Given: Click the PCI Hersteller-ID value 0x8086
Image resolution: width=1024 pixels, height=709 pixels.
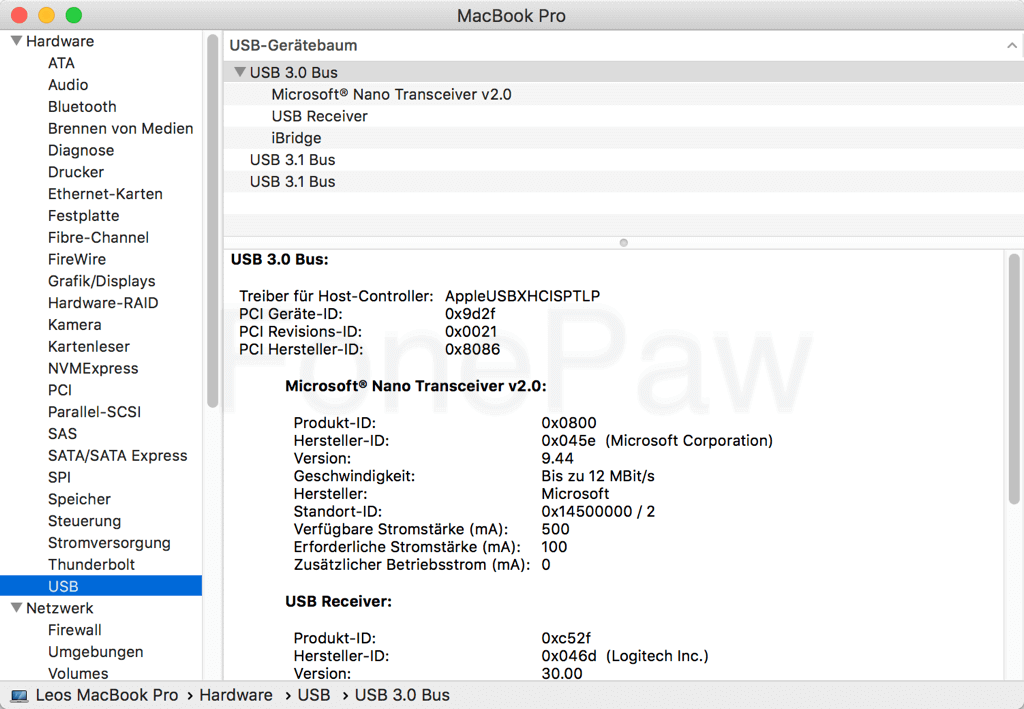Looking at the screenshot, I should [x=473, y=349].
